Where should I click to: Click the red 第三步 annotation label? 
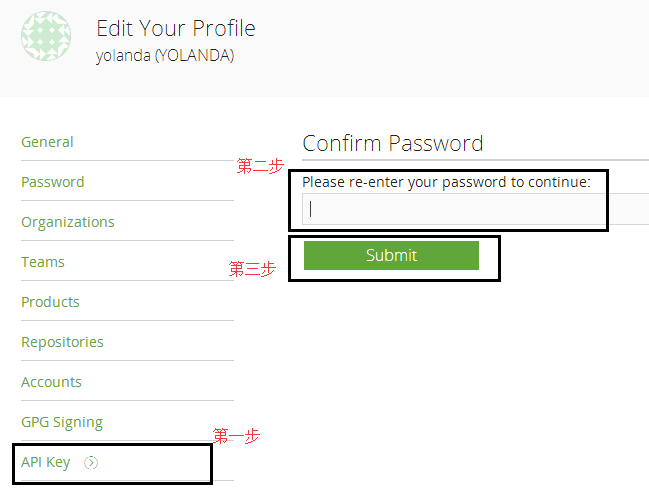[x=252, y=269]
